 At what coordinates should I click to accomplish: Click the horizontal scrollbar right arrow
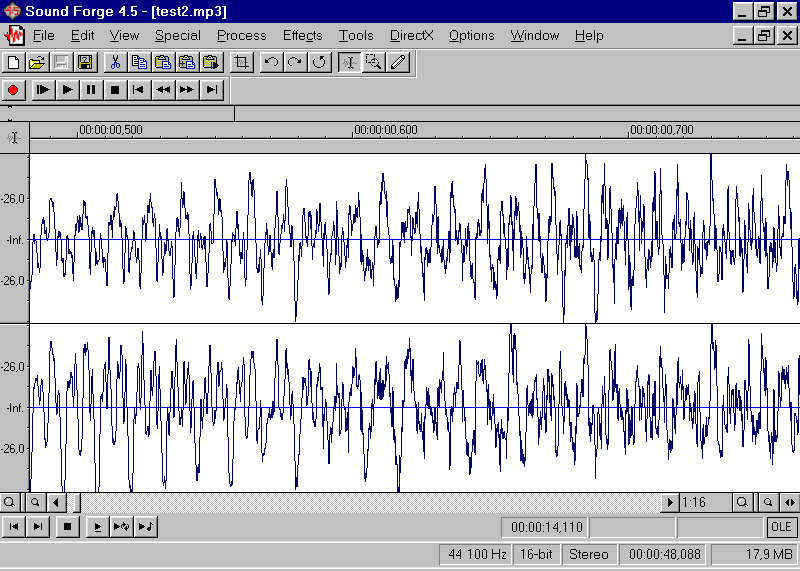point(670,502)
